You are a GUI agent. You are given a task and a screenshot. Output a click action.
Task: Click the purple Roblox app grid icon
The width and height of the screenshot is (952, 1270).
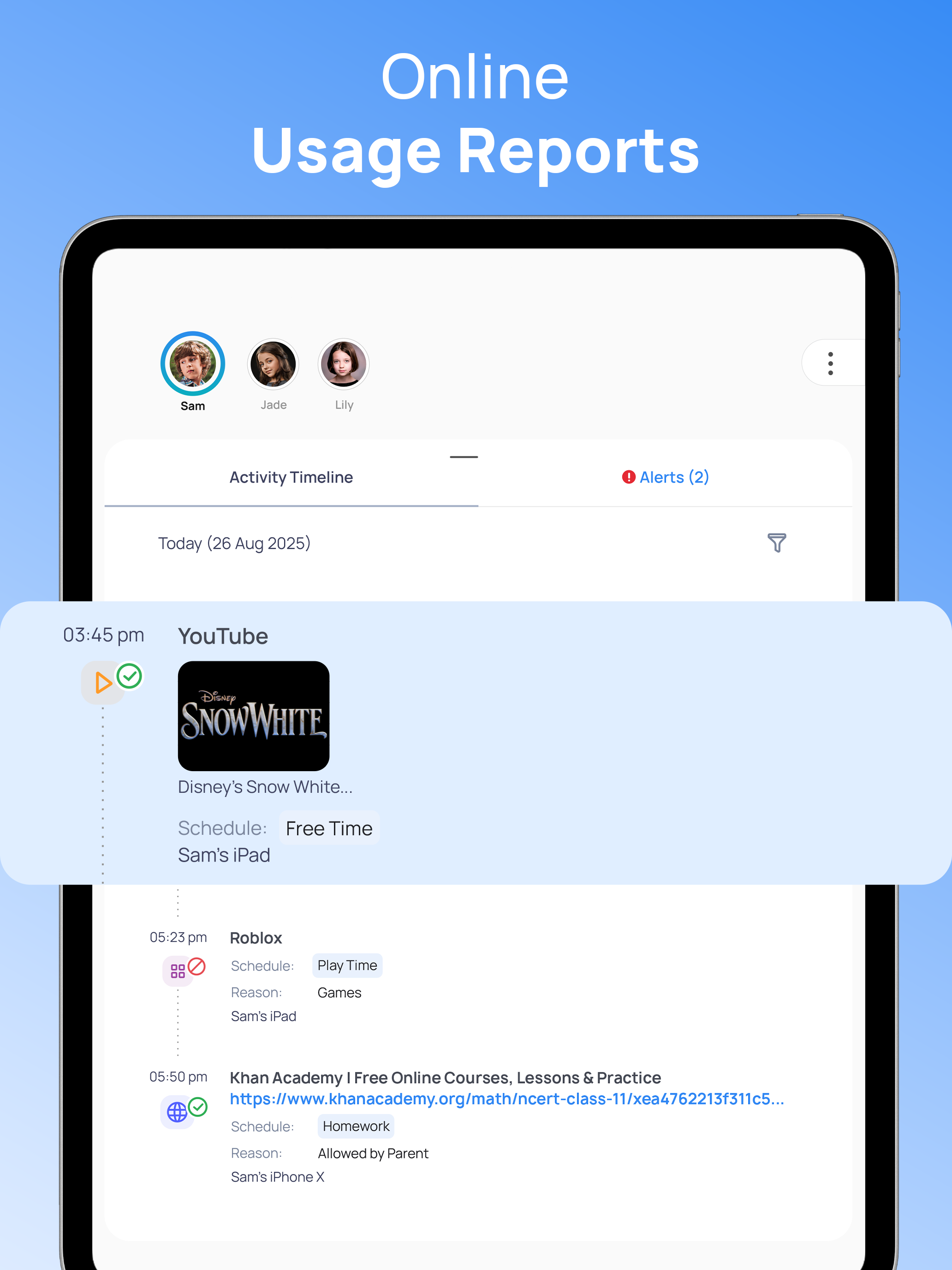point(178,971)
